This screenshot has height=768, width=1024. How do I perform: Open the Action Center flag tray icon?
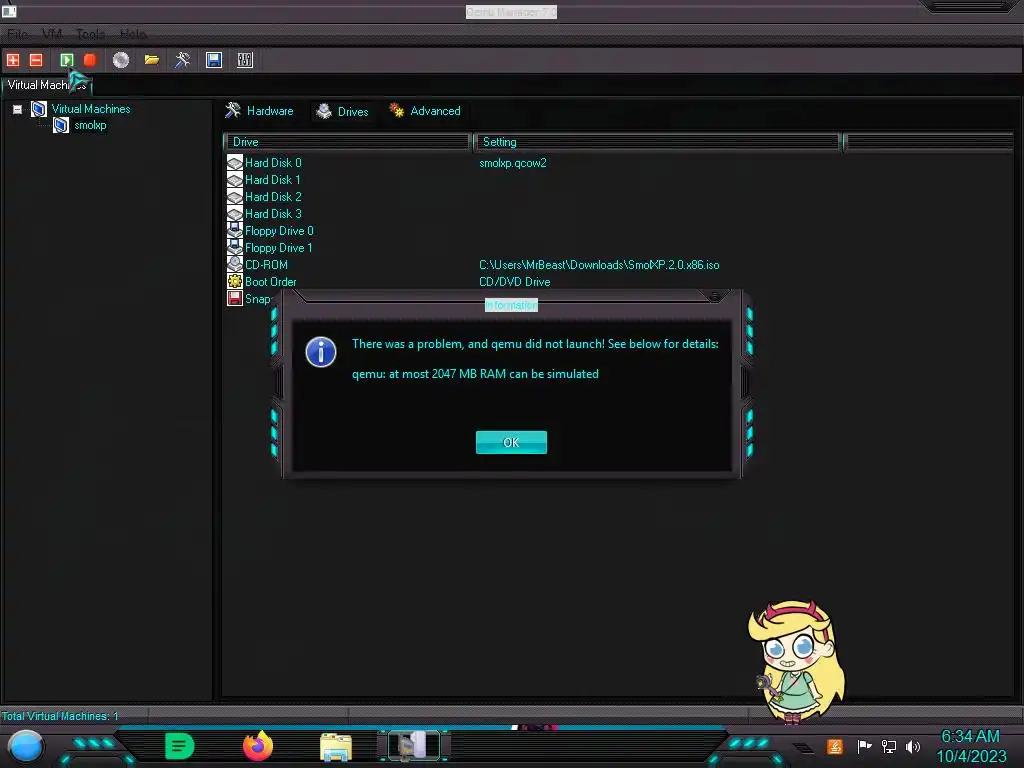point(864,746)
